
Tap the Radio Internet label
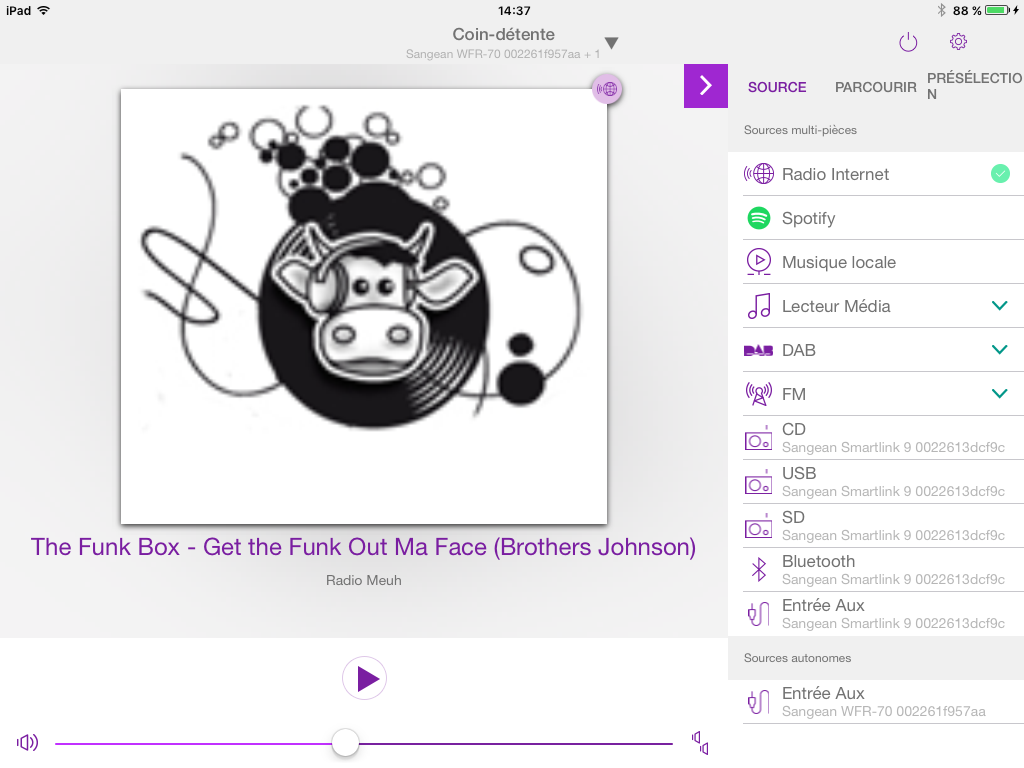pyautogui.click(x=835, y=174)
